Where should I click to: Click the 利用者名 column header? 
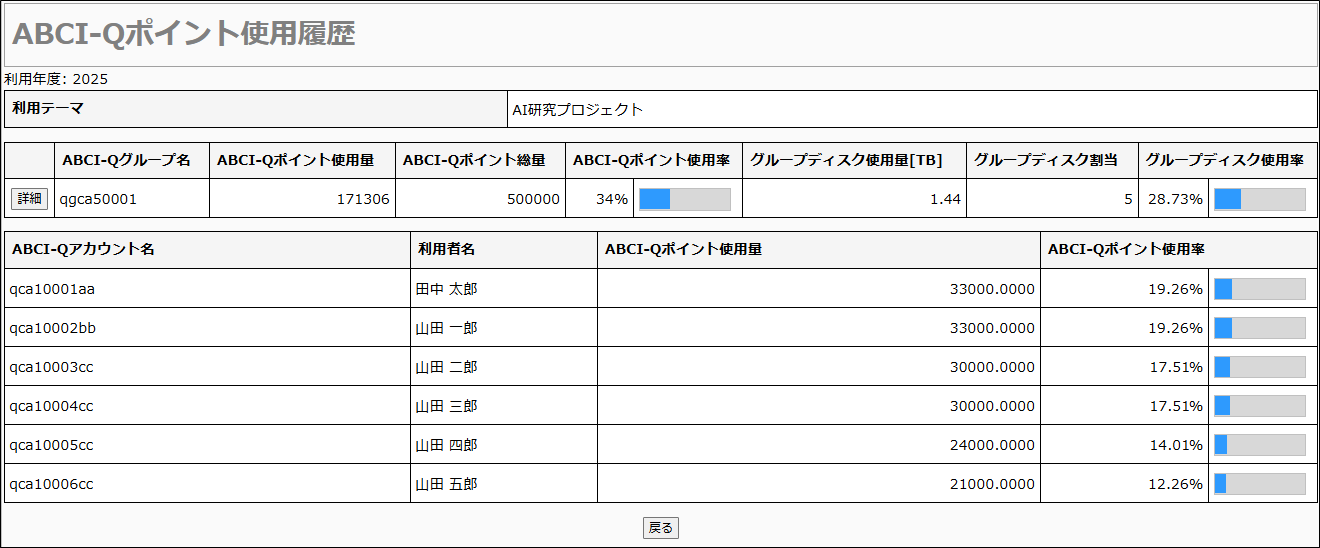(x=446, y=250)
